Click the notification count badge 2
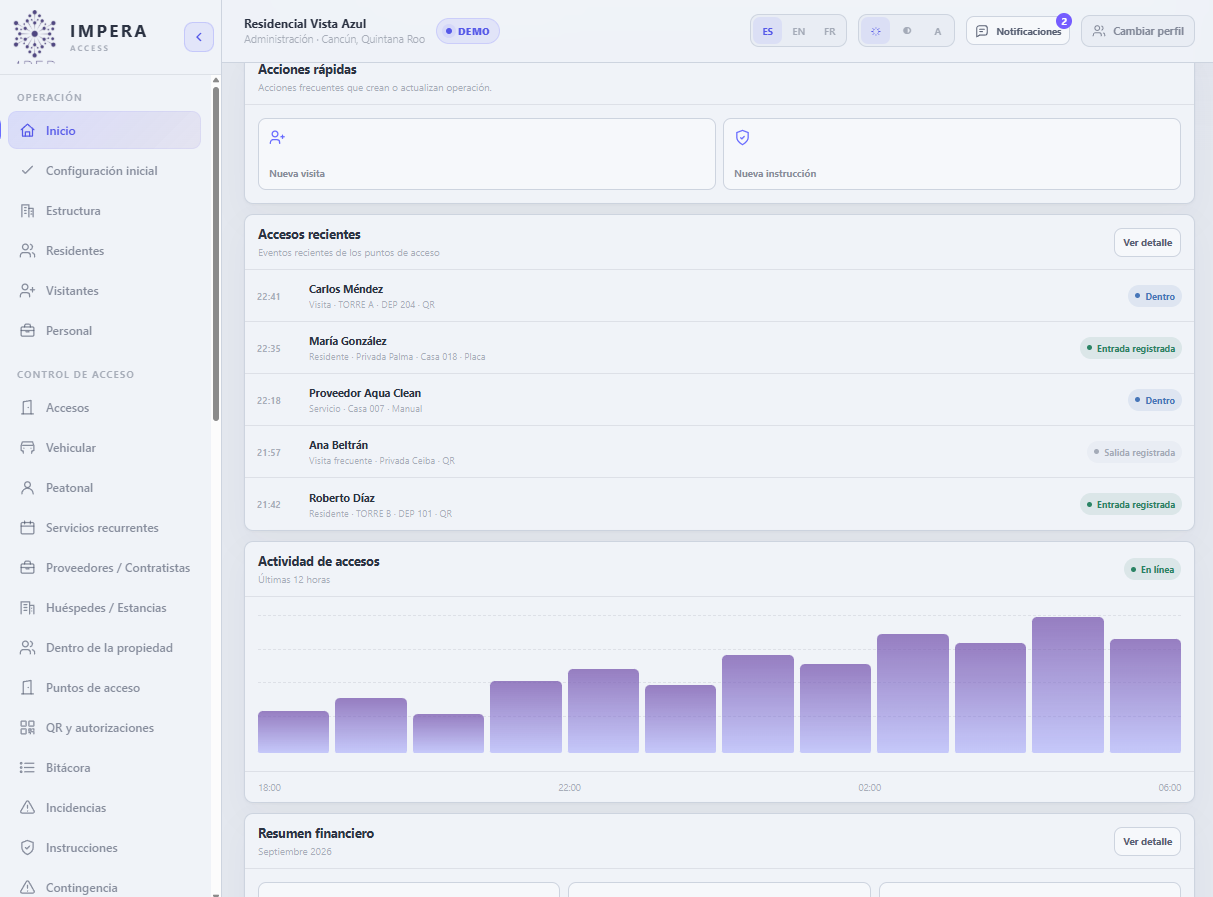Image resolution: width=1213 pixels, height=897 pixels. 1064,20
